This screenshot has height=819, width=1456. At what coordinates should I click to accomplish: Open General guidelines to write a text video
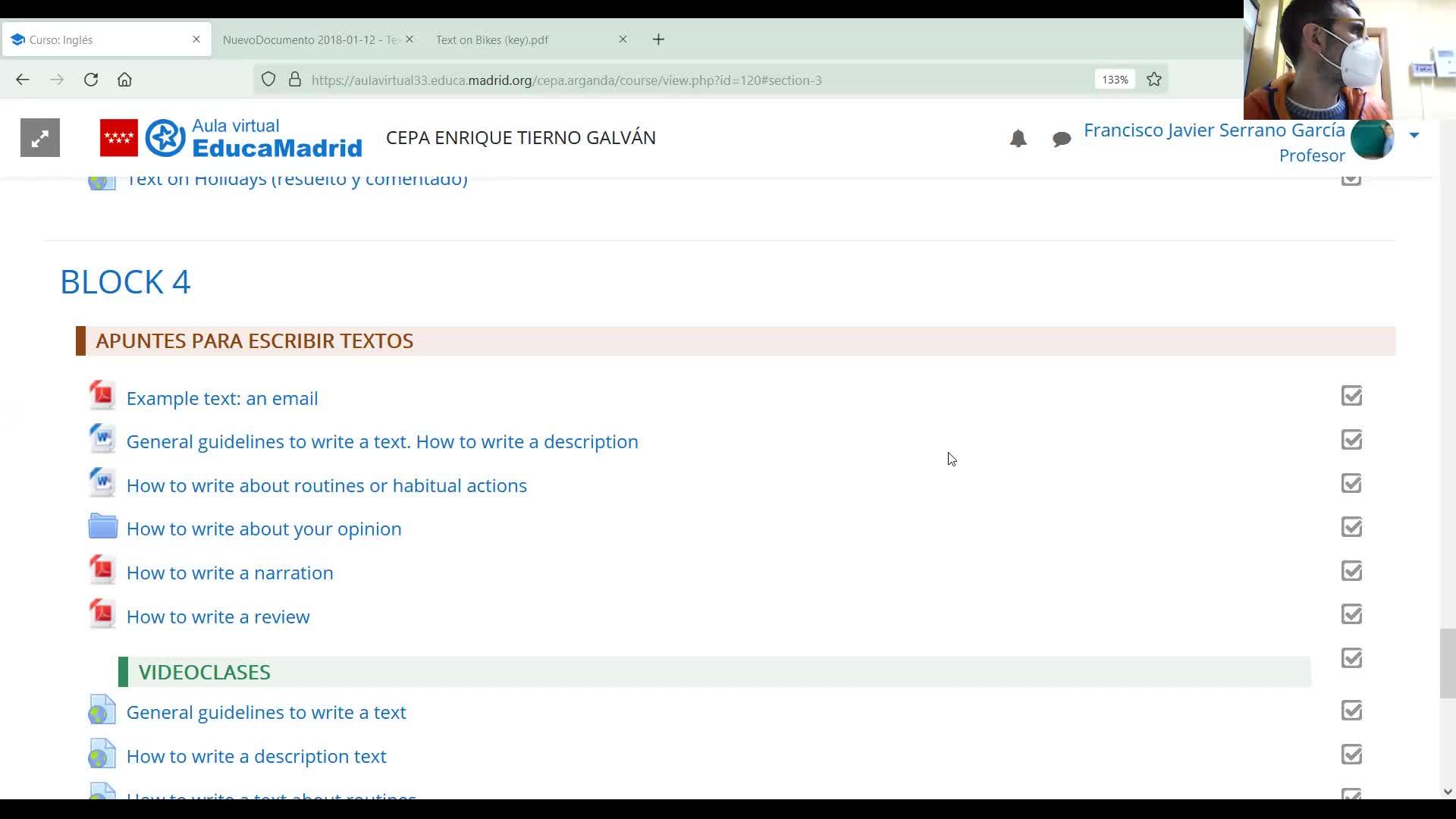point(265,712)
